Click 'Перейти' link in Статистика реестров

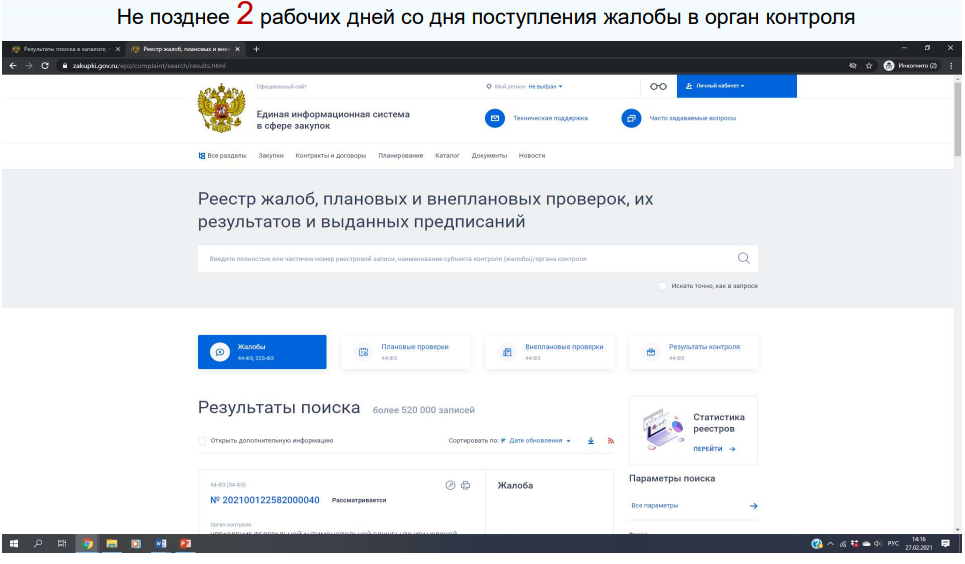tap(714, 449)
